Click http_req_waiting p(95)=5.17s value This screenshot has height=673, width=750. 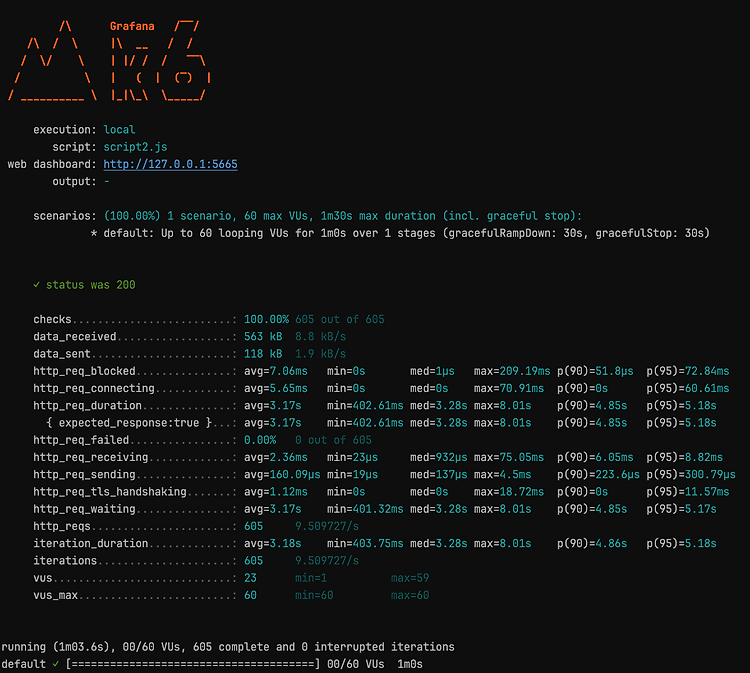point(681,509)
